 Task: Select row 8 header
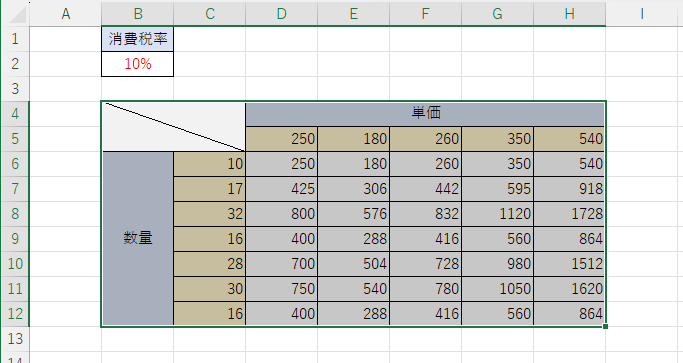[x=15, y=214]
